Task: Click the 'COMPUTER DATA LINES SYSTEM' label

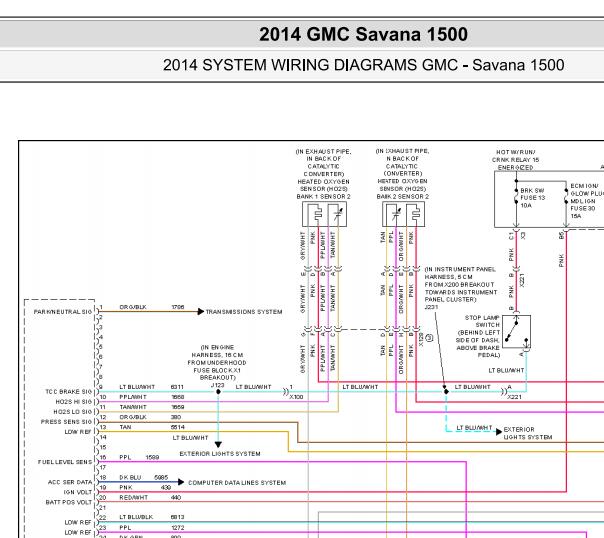Action: (237, 483)
